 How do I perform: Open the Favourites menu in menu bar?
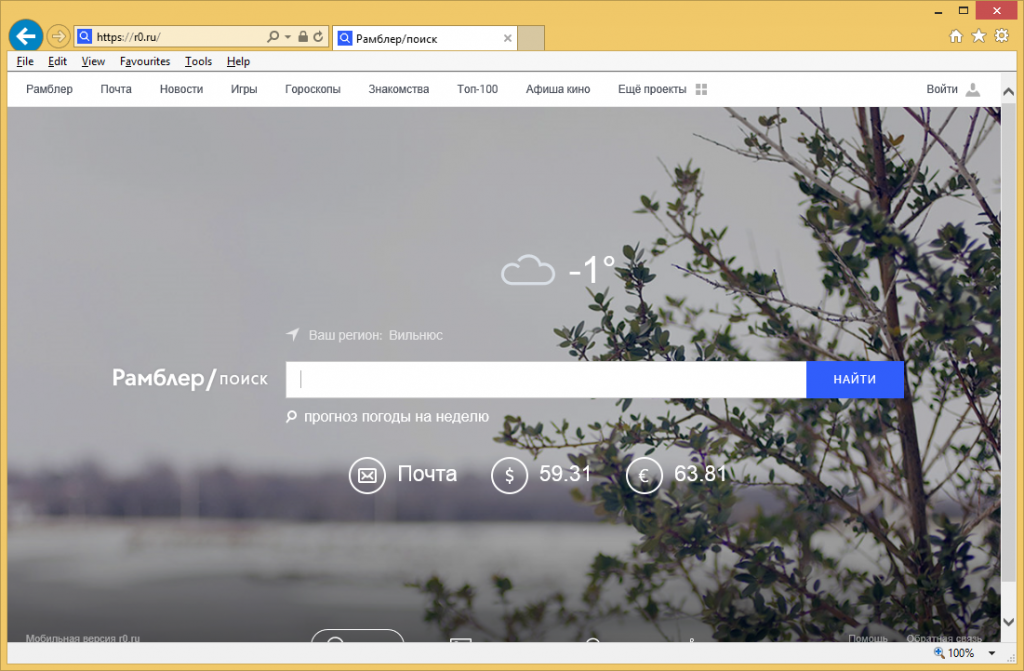[145, 61]
